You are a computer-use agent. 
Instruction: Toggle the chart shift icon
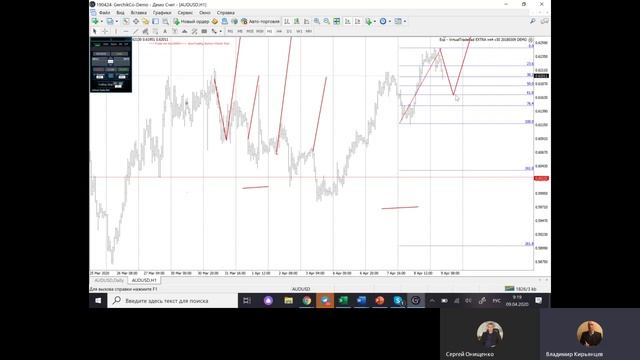tap(358, 21)
